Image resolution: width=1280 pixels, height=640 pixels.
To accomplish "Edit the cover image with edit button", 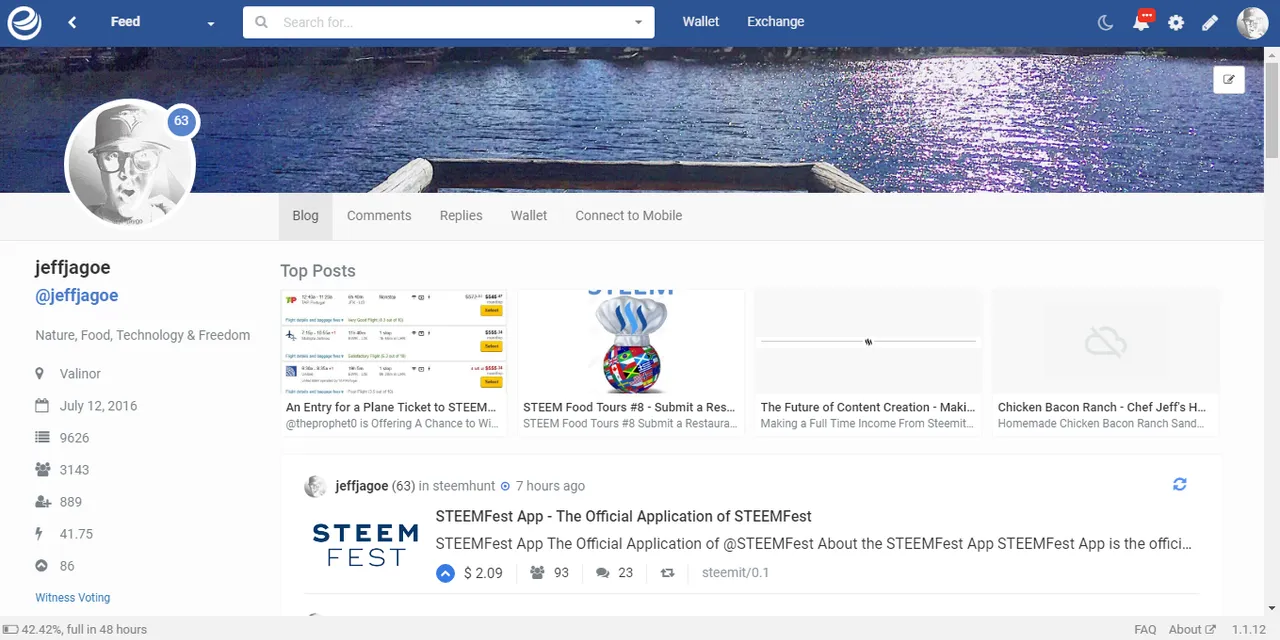I will pos(1229,80).
